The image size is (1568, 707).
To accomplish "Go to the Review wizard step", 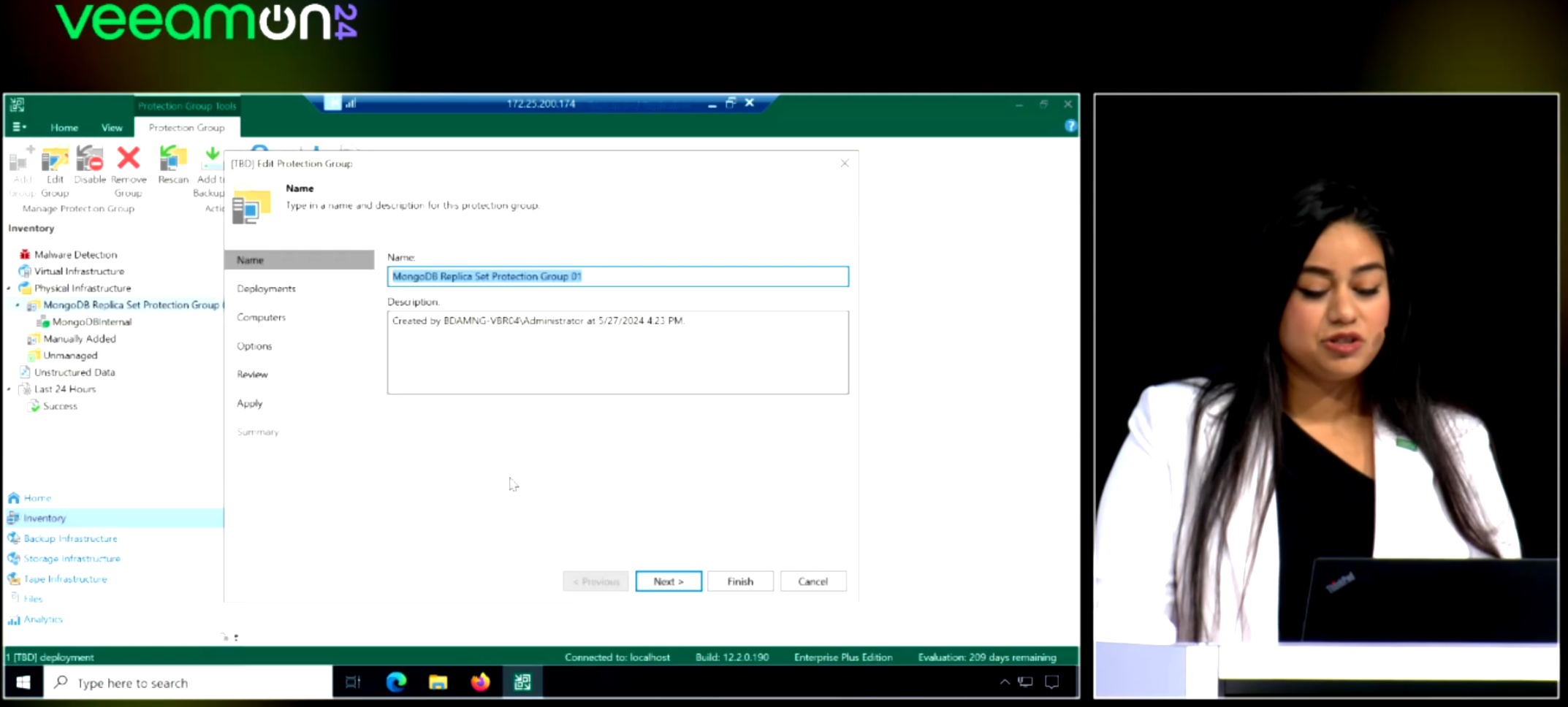I will pos(252,374).
